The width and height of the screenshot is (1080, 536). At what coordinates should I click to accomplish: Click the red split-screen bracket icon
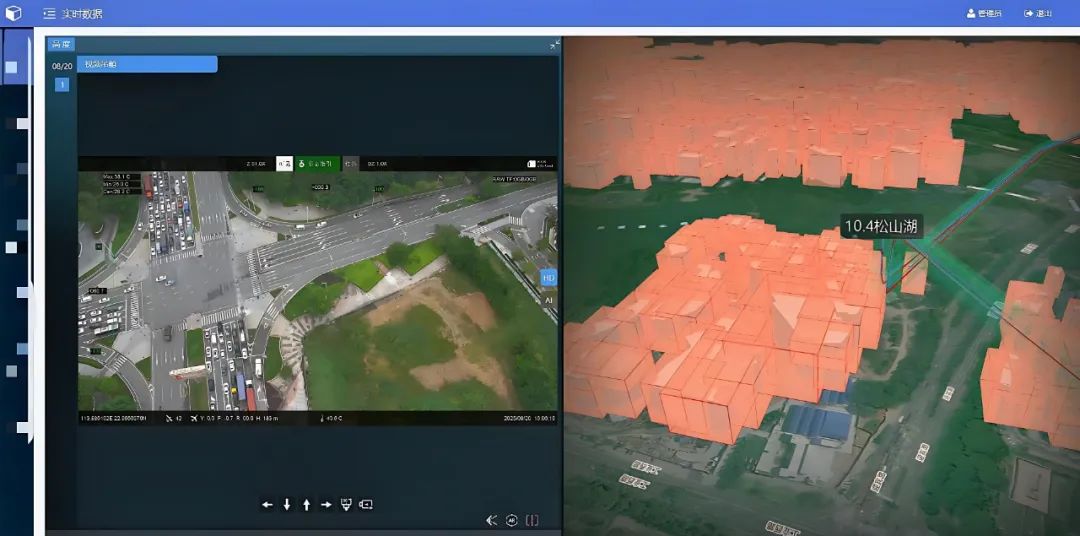[x=532, y=520]
